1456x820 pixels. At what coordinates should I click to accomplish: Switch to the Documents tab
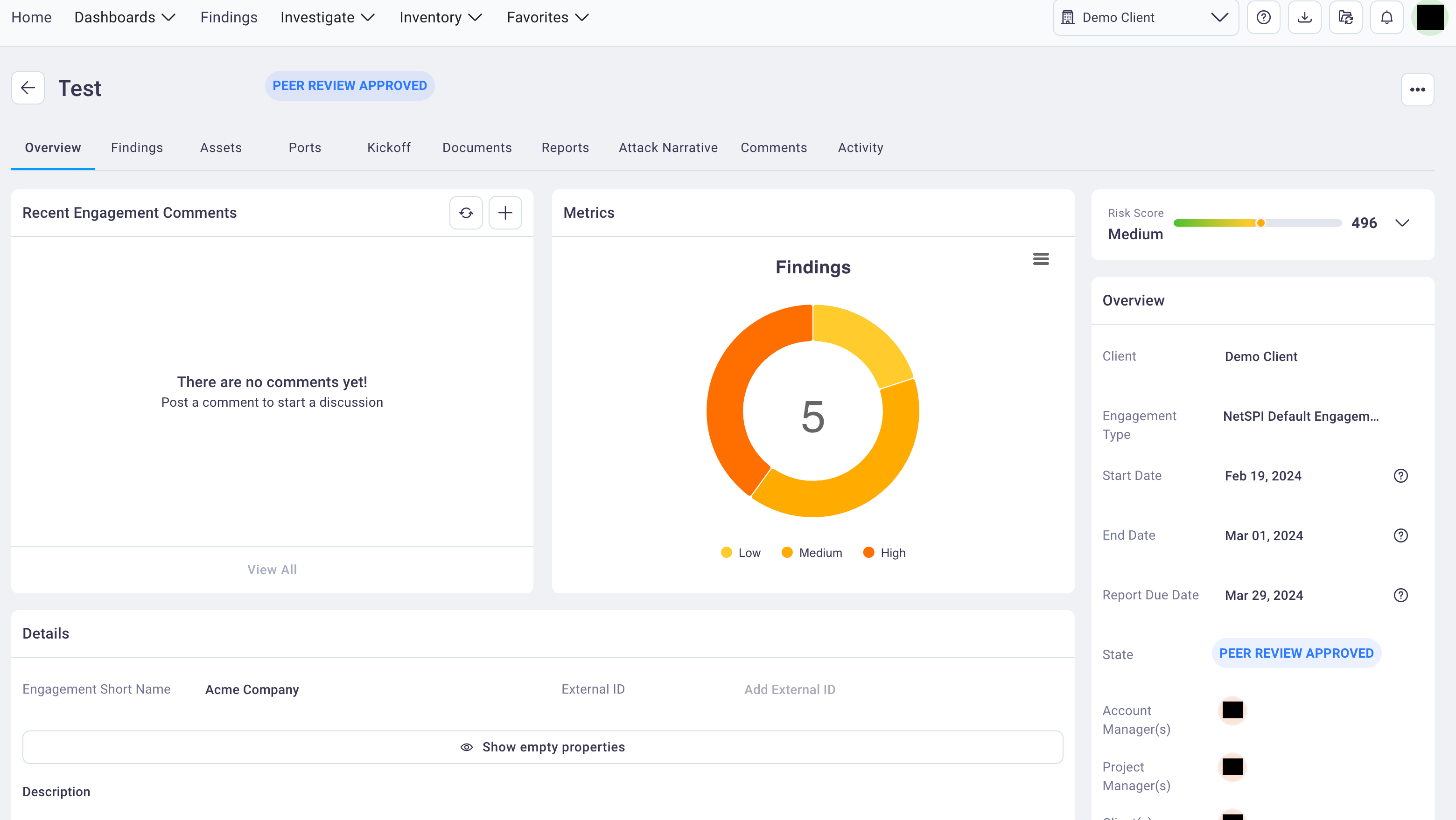coord(477,147)
